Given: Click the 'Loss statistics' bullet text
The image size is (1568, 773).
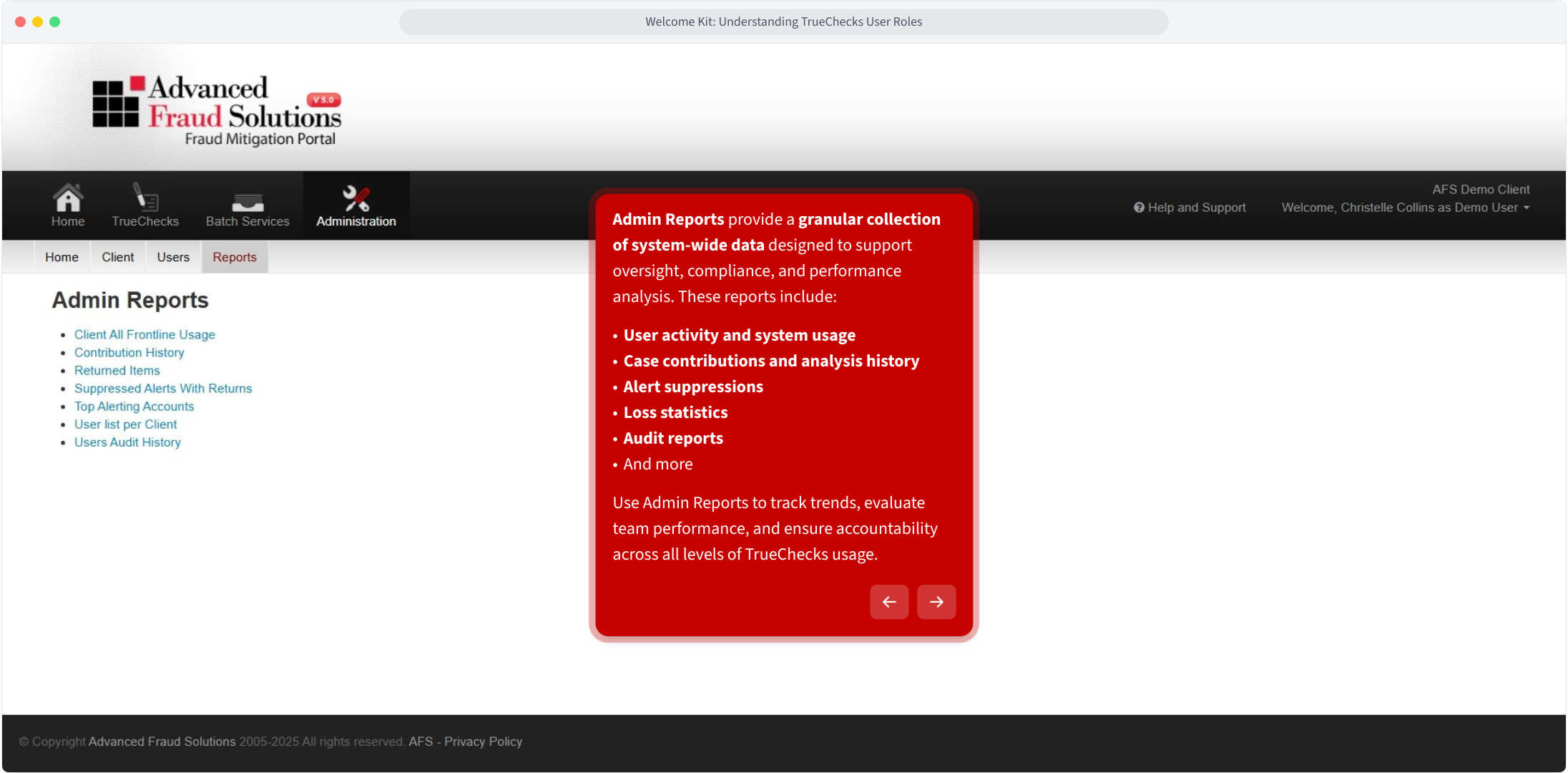Looking at the screenshot, I should click(675, 412).
